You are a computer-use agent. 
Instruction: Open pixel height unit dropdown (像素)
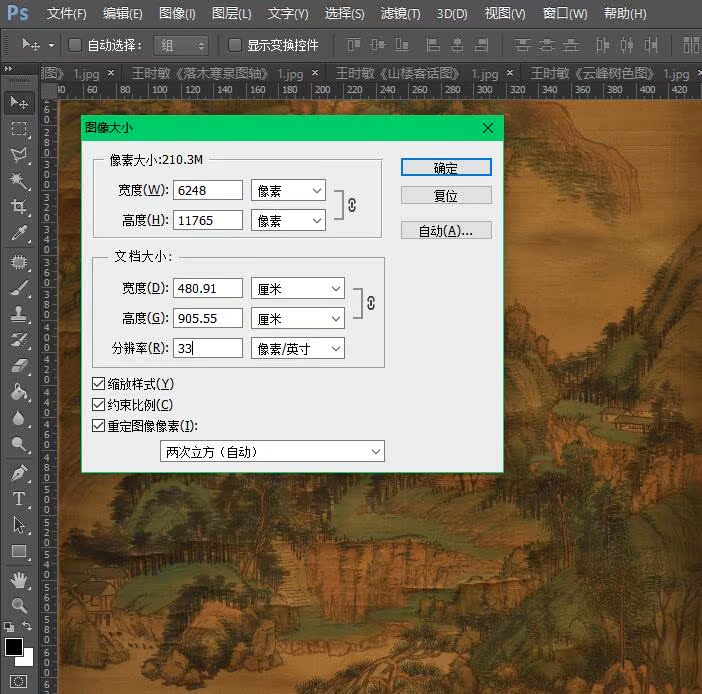click(288, 220)
